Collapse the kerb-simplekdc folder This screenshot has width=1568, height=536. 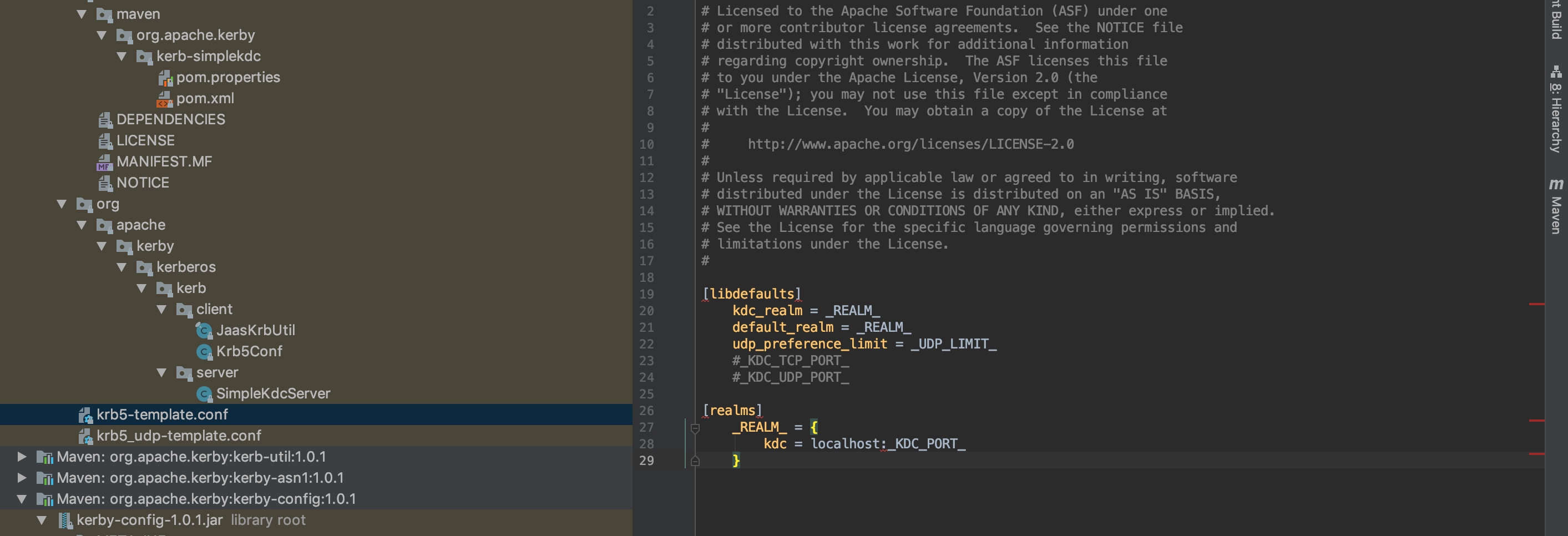click(x=122, y=56)
